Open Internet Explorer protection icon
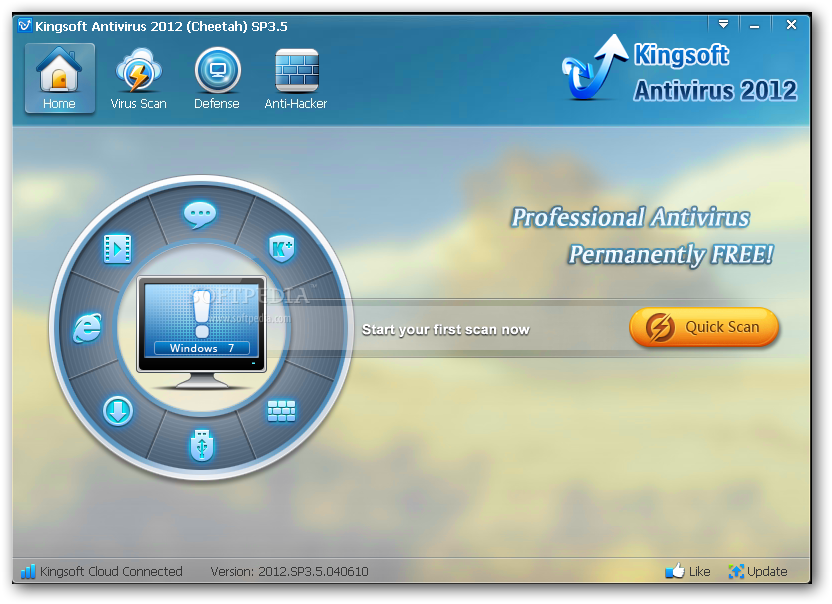 [88, 327]
